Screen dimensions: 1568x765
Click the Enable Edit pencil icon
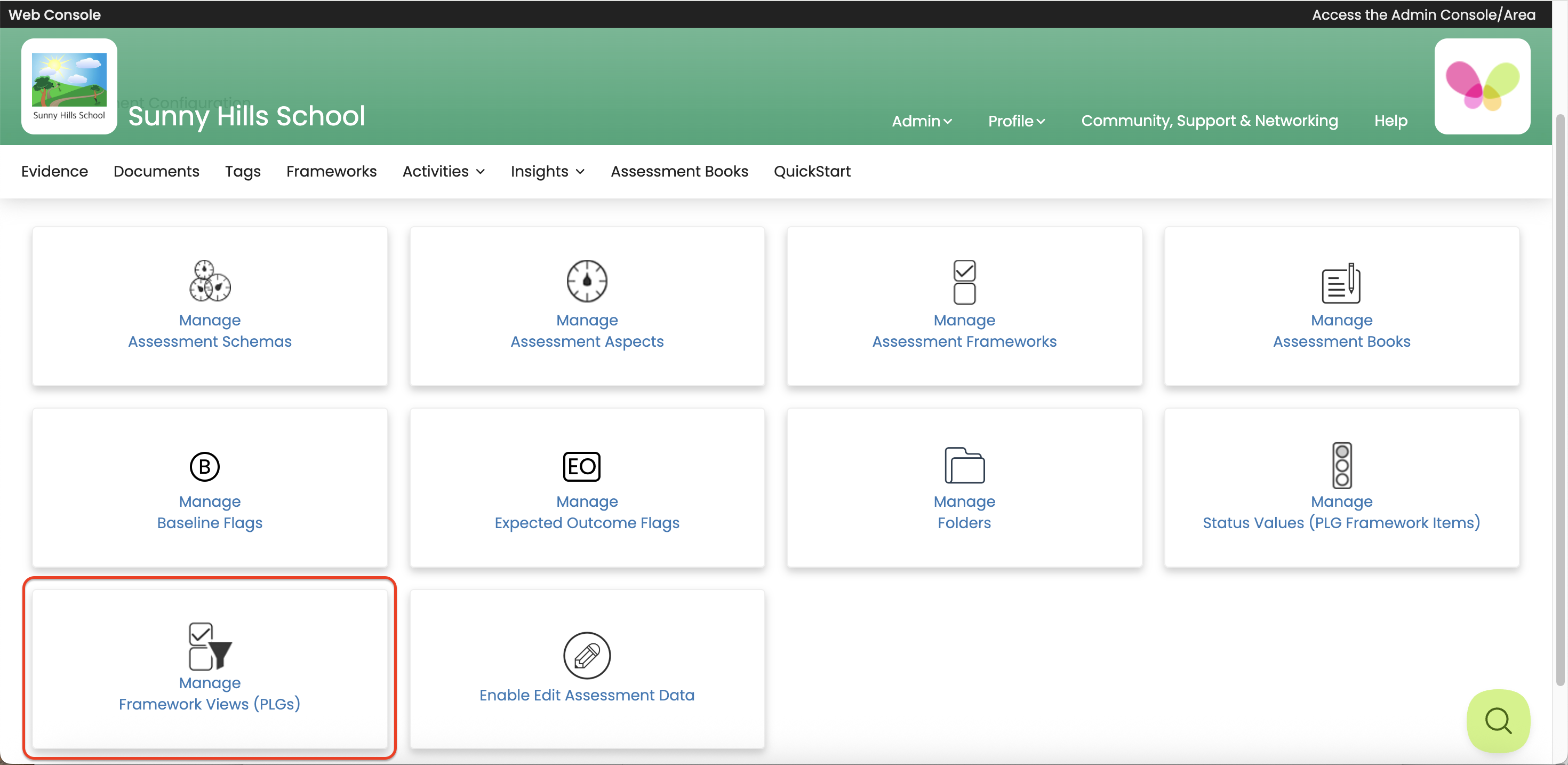click(x=587, y=655)
